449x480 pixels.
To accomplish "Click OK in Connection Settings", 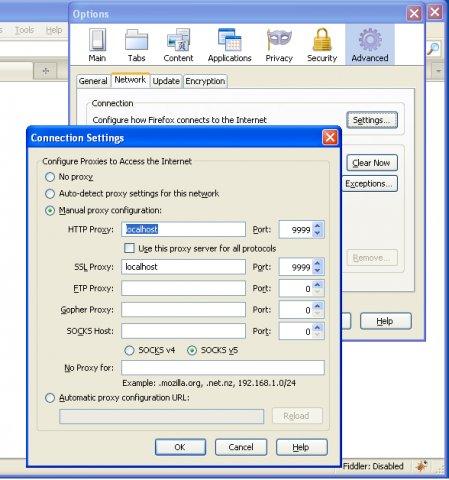I will (180, 447).
